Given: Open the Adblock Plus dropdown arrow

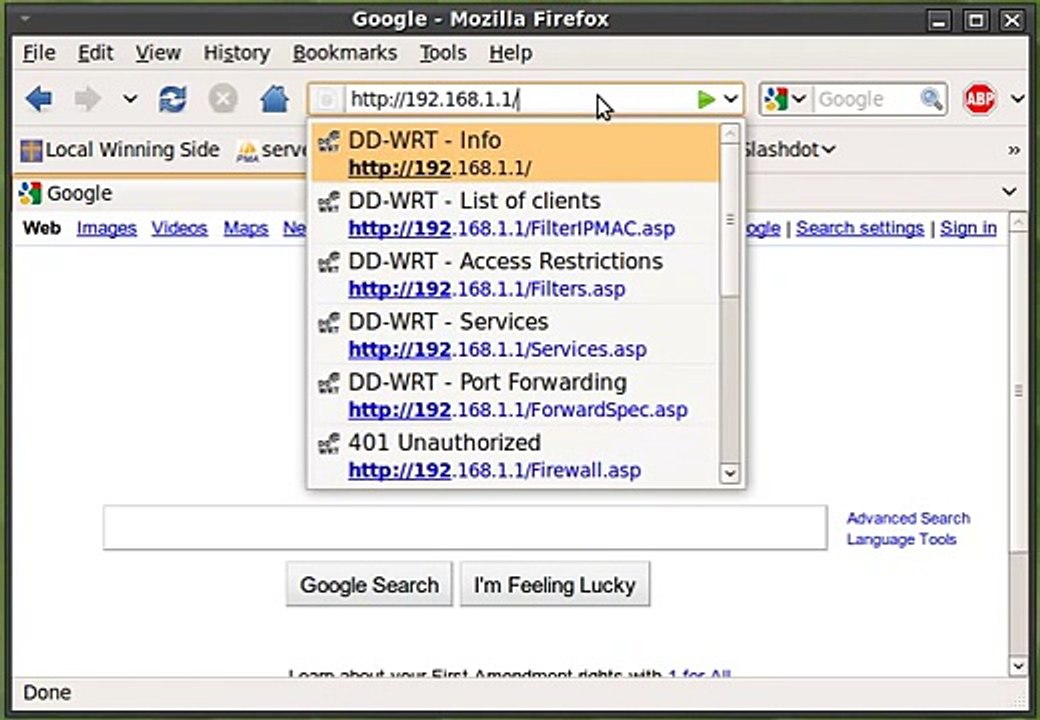Looking at the screenshot, I should (x=1017, y=99).
